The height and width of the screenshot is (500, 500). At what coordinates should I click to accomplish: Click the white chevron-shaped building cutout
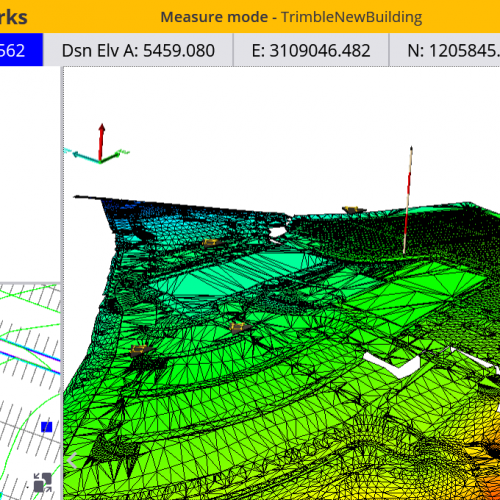[x=392, y=364]
